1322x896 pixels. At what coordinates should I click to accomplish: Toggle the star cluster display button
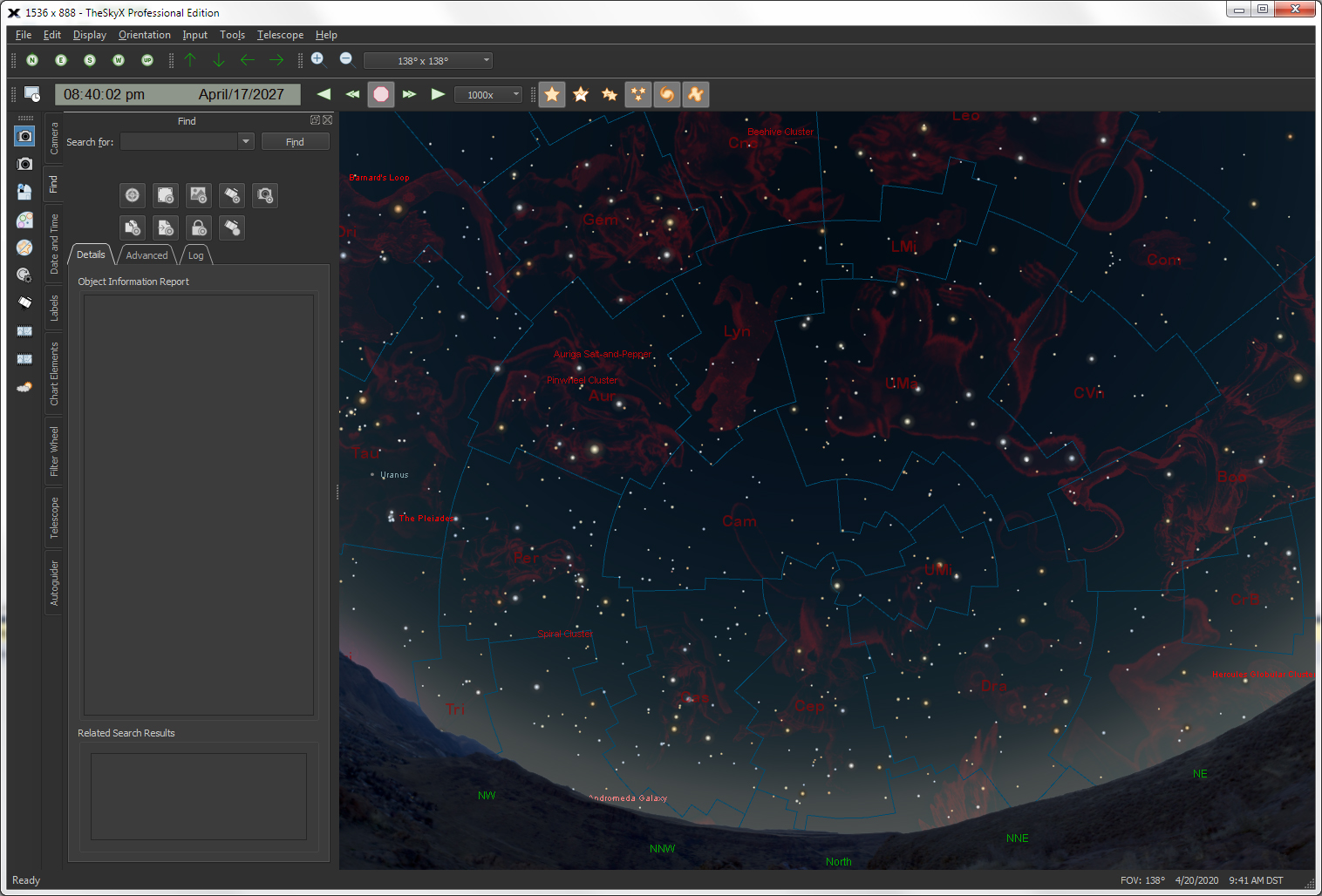pos(638,94)
